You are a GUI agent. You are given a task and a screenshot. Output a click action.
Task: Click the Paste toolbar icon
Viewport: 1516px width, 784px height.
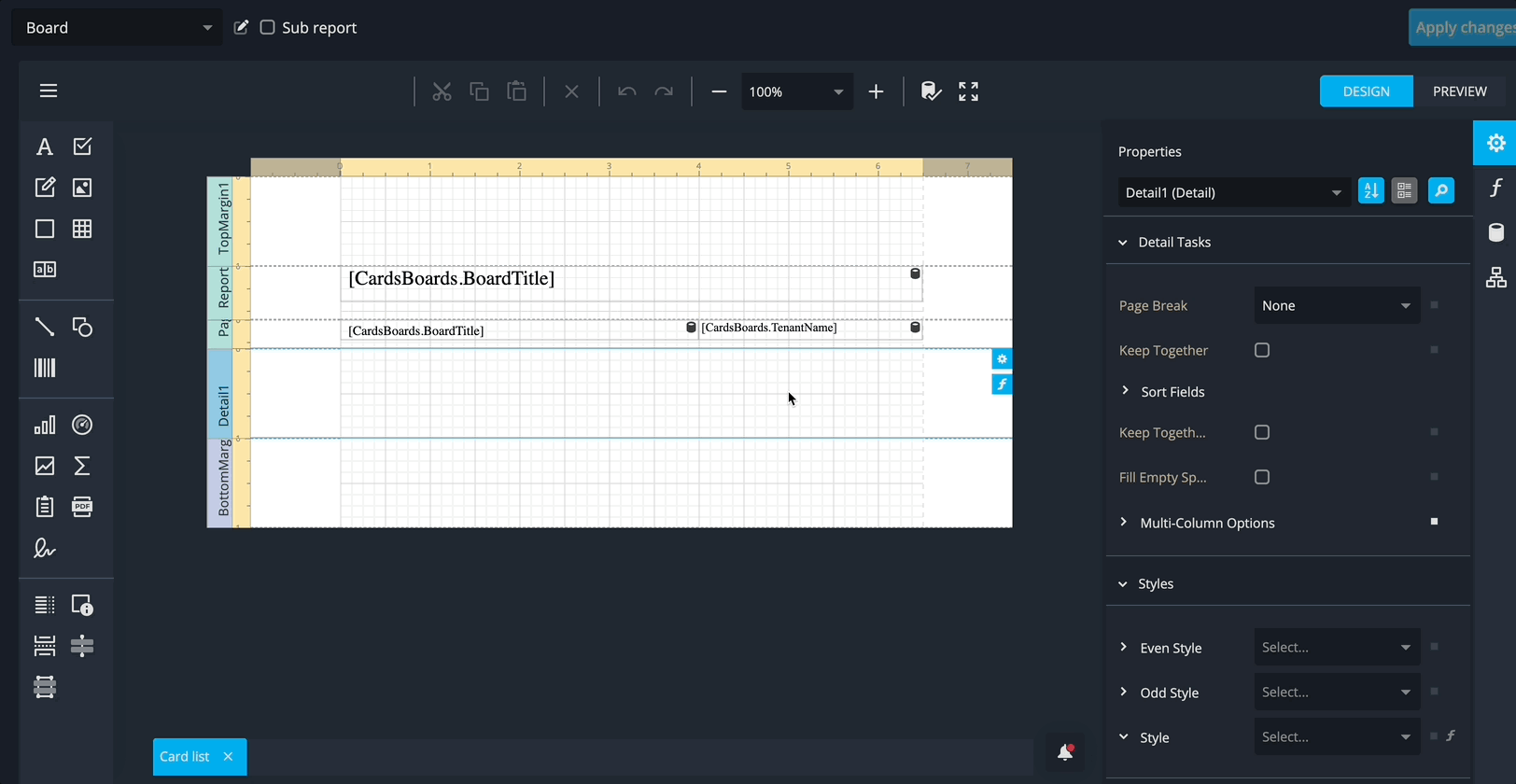[516, 91]
